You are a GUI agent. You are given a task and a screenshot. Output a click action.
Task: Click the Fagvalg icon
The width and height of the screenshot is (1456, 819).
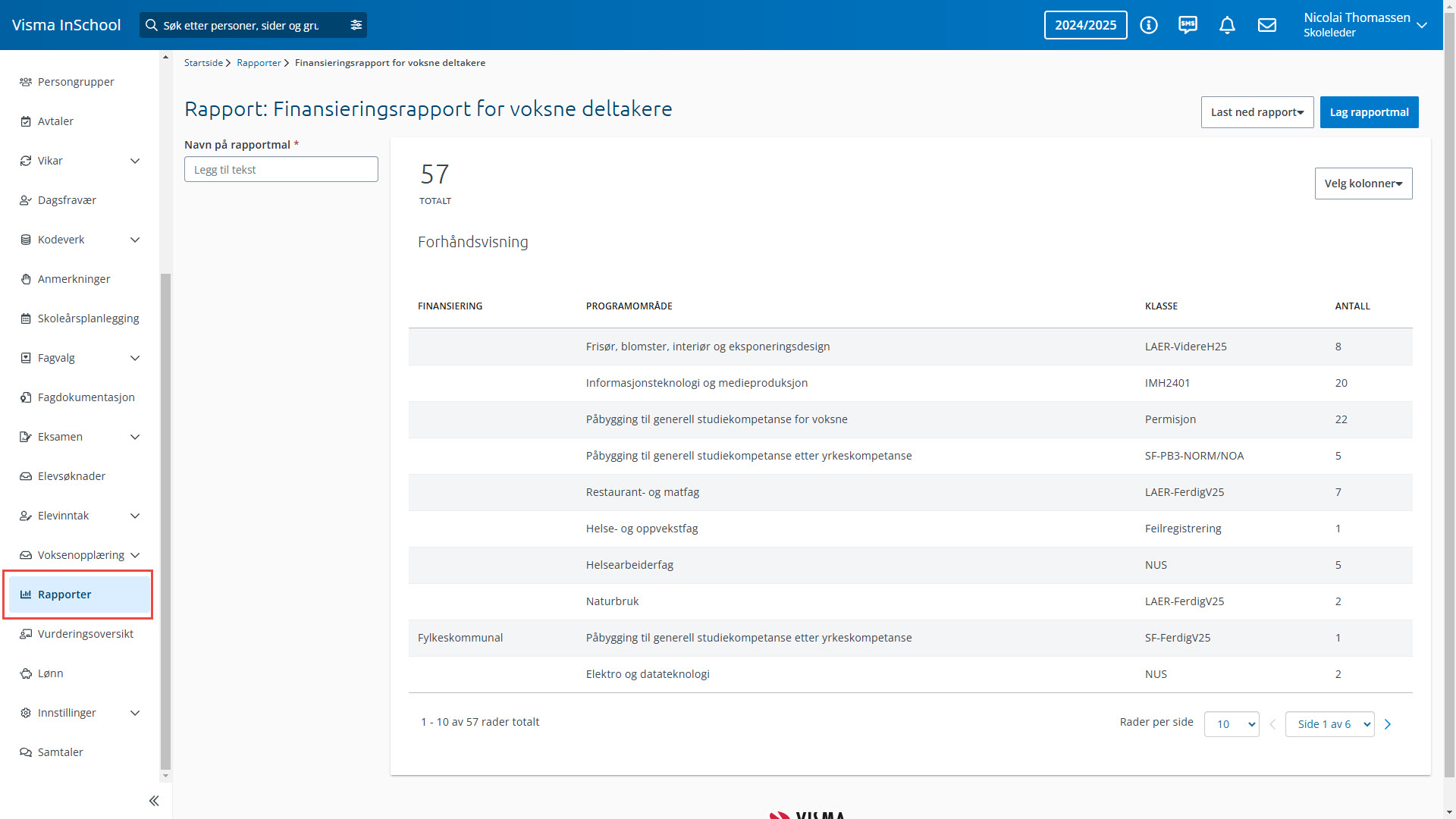[26, 358]
